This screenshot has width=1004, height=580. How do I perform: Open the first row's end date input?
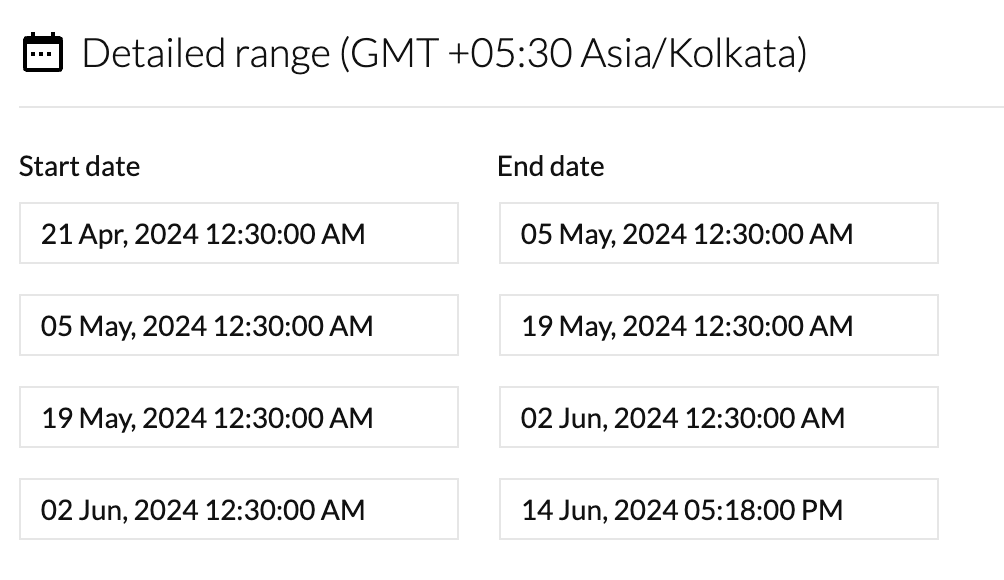(718, 234)
